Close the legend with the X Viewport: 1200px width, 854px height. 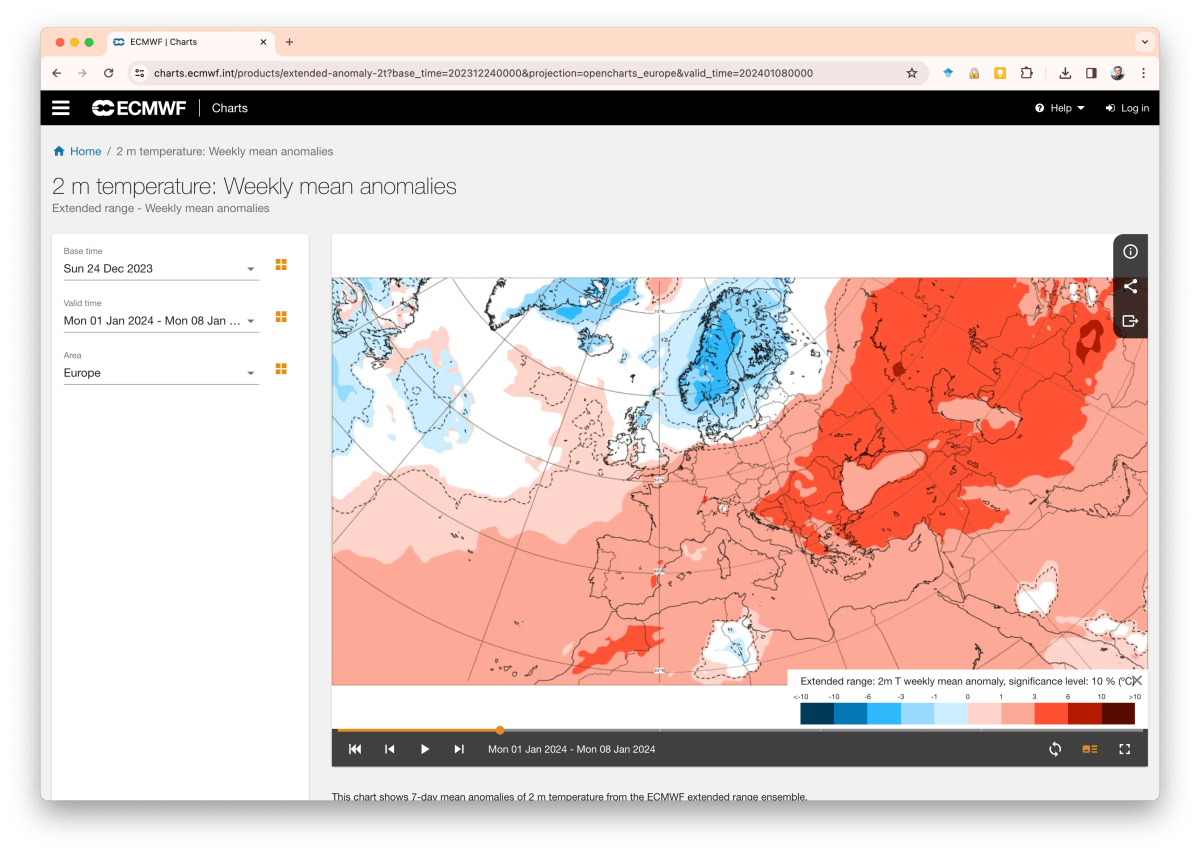click(1136, 680)
